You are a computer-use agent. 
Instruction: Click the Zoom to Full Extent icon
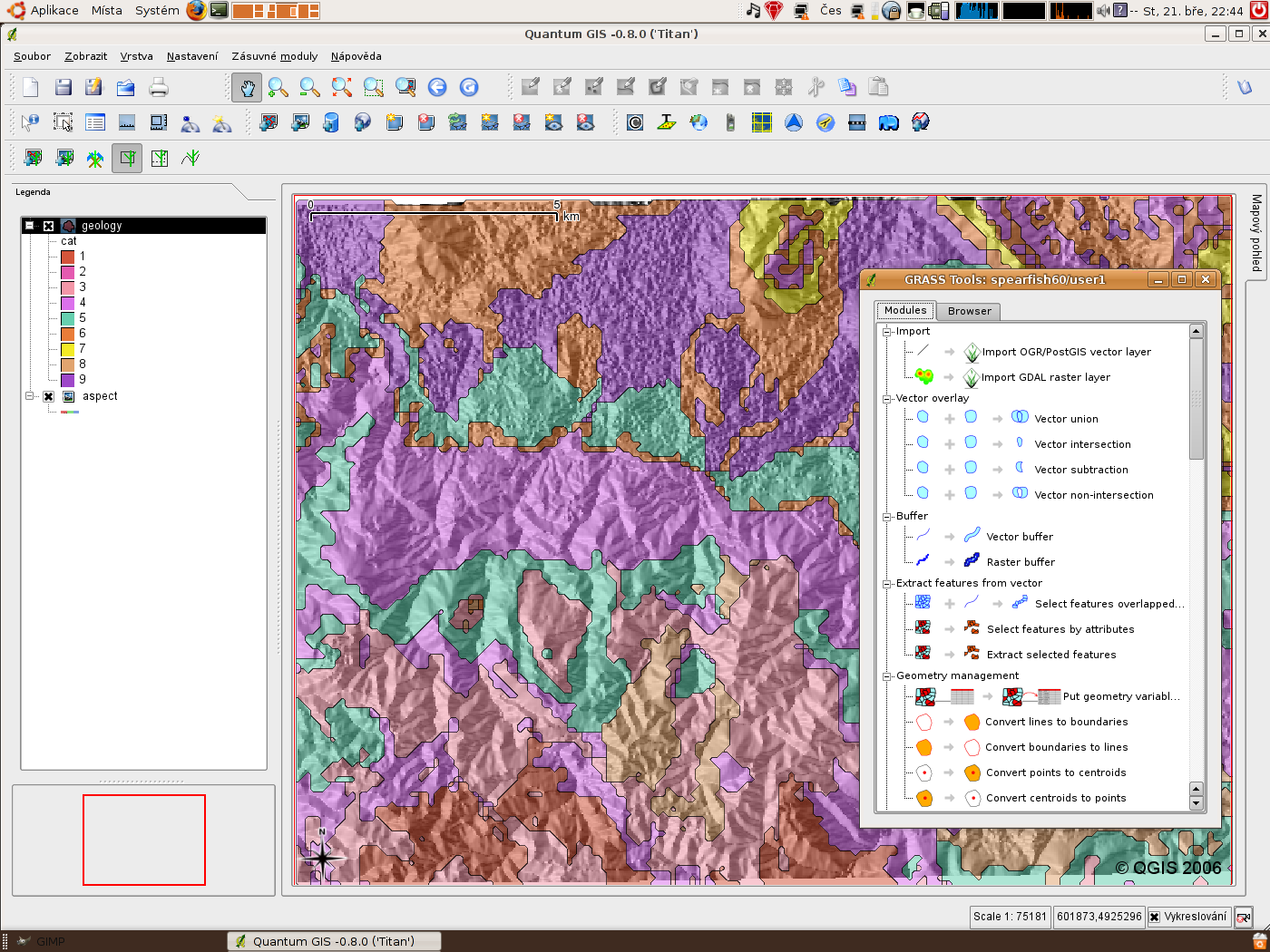[342, 87]
